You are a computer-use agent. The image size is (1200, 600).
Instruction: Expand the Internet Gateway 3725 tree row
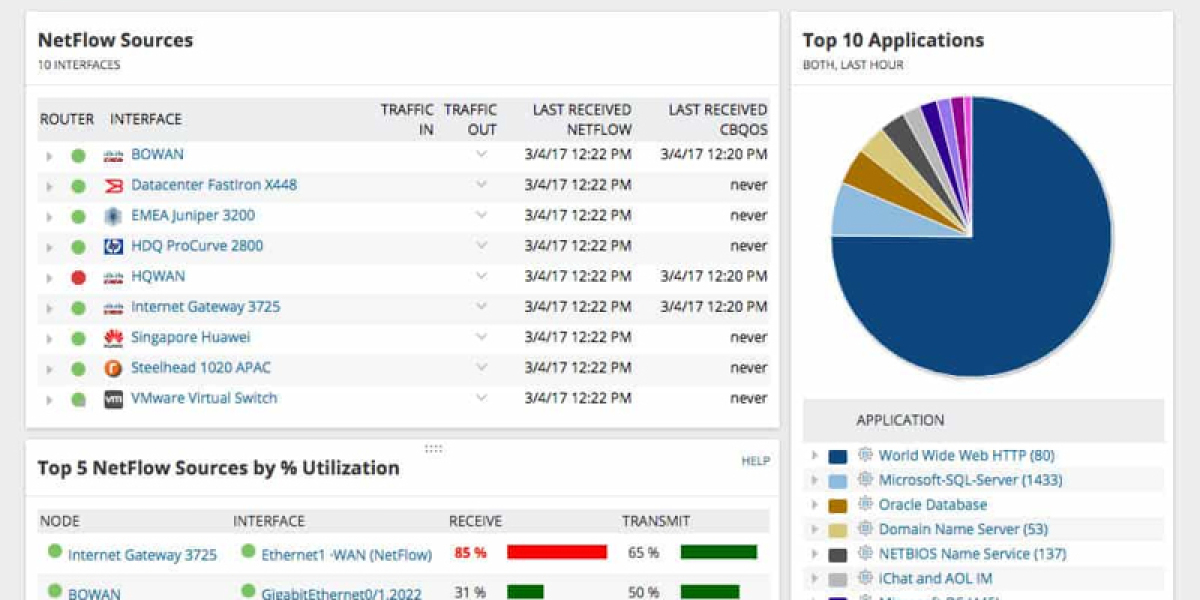pos(48,308)
